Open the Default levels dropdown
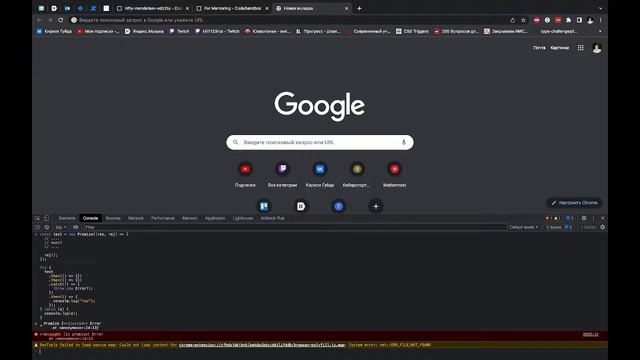 (524, 227)
